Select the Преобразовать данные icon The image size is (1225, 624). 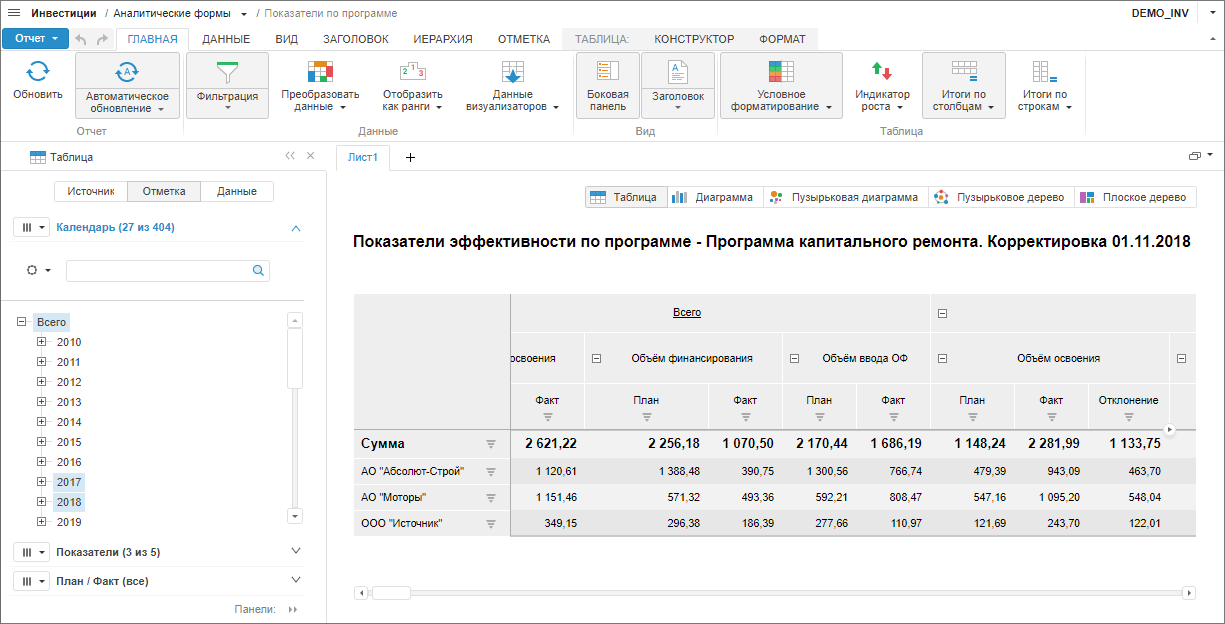pos(320,72)
